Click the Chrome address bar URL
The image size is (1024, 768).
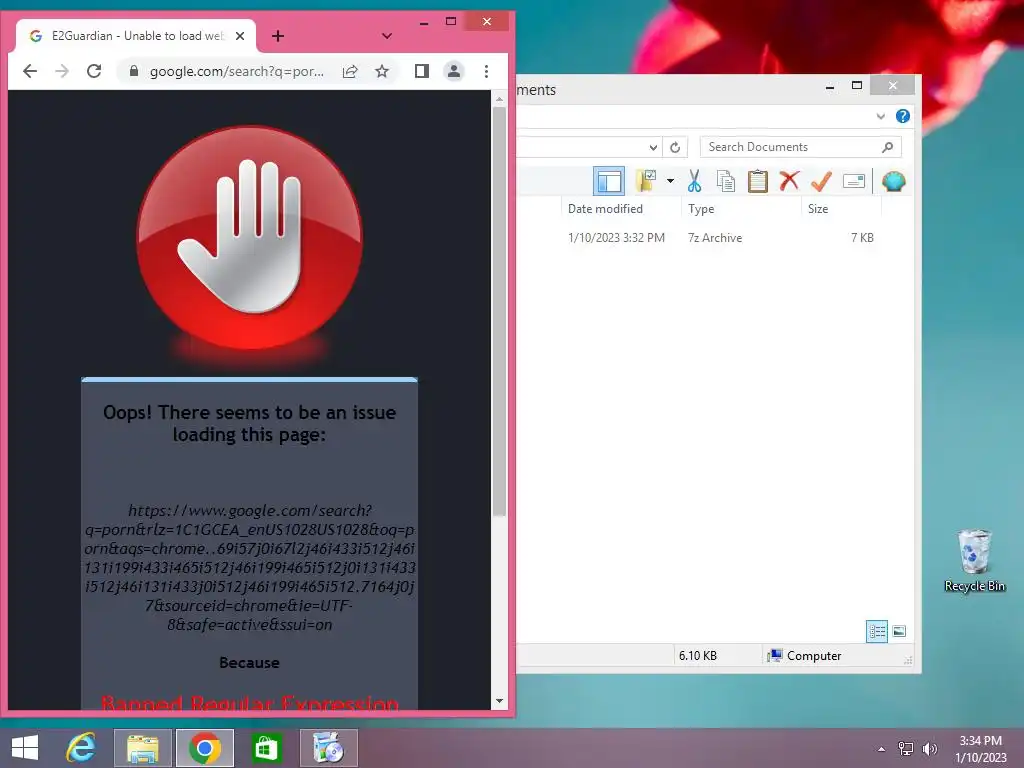coord(237,71)
